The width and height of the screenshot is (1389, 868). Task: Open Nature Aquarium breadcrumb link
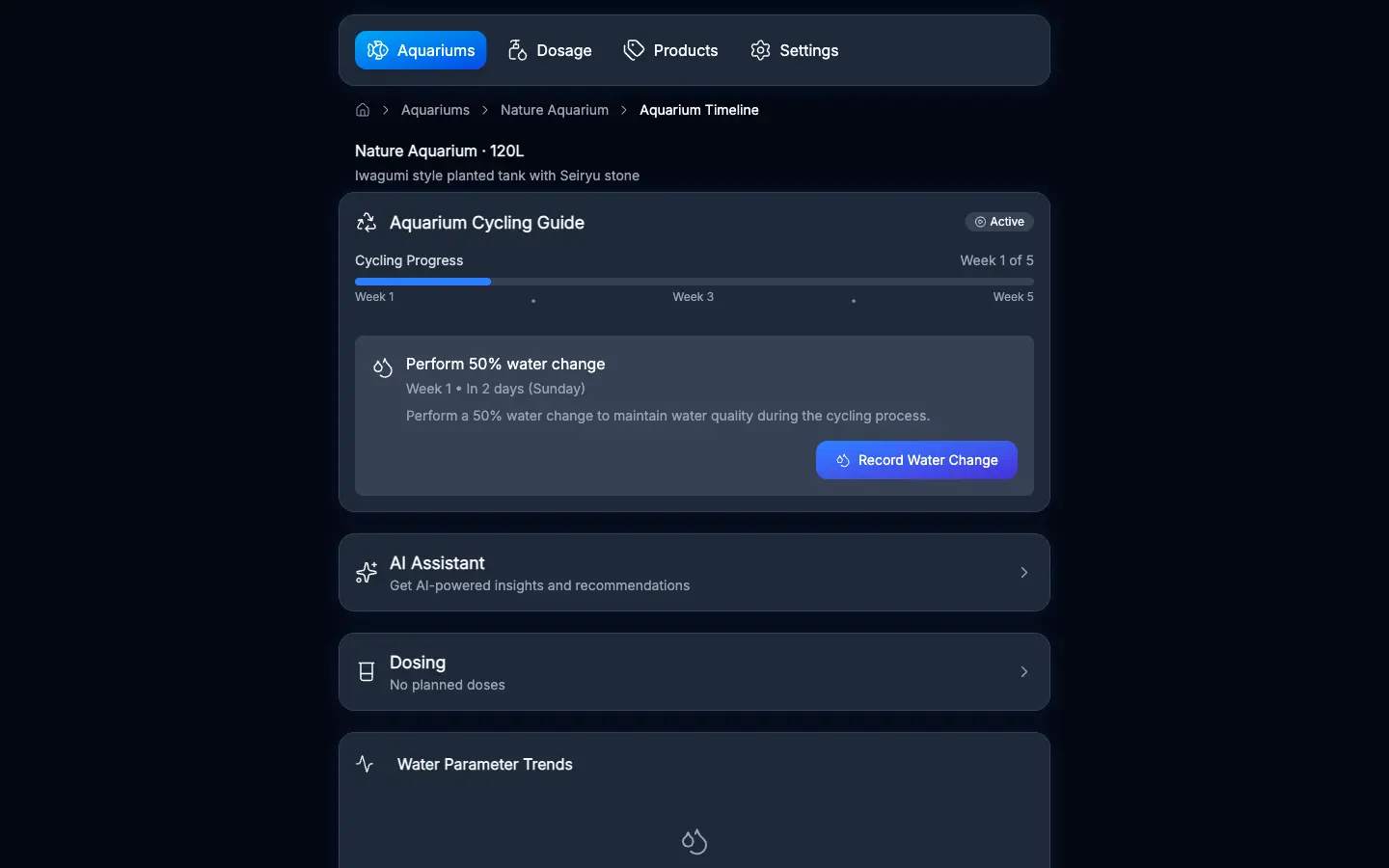pyautogui.click(x=555, y=110)
